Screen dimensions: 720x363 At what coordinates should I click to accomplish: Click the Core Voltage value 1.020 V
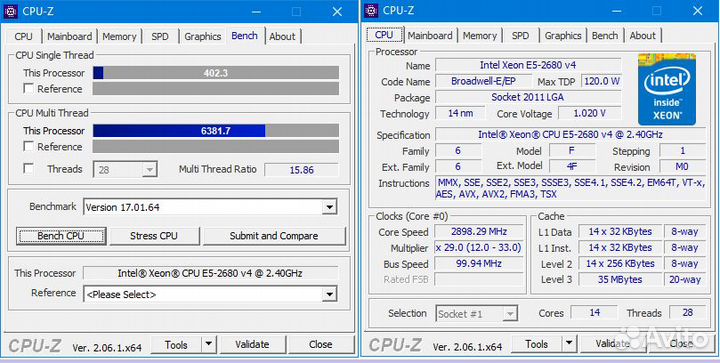pyautogui.click(x=590, y=113)
